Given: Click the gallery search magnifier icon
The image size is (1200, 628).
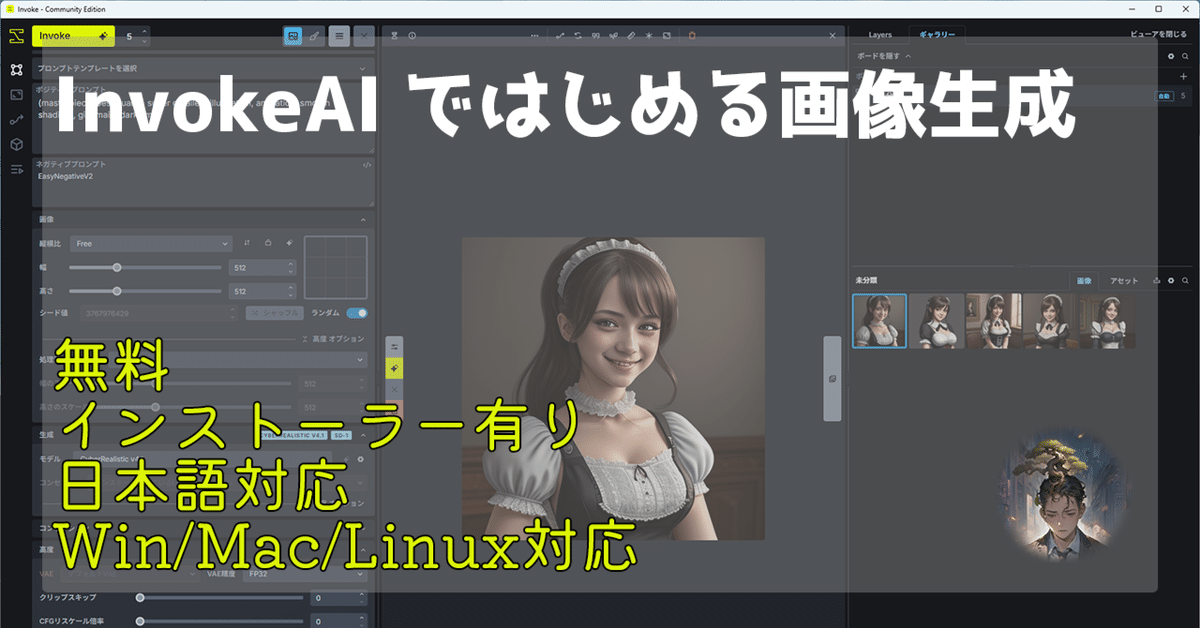Looking at the screenshot, I should 1186,280.
